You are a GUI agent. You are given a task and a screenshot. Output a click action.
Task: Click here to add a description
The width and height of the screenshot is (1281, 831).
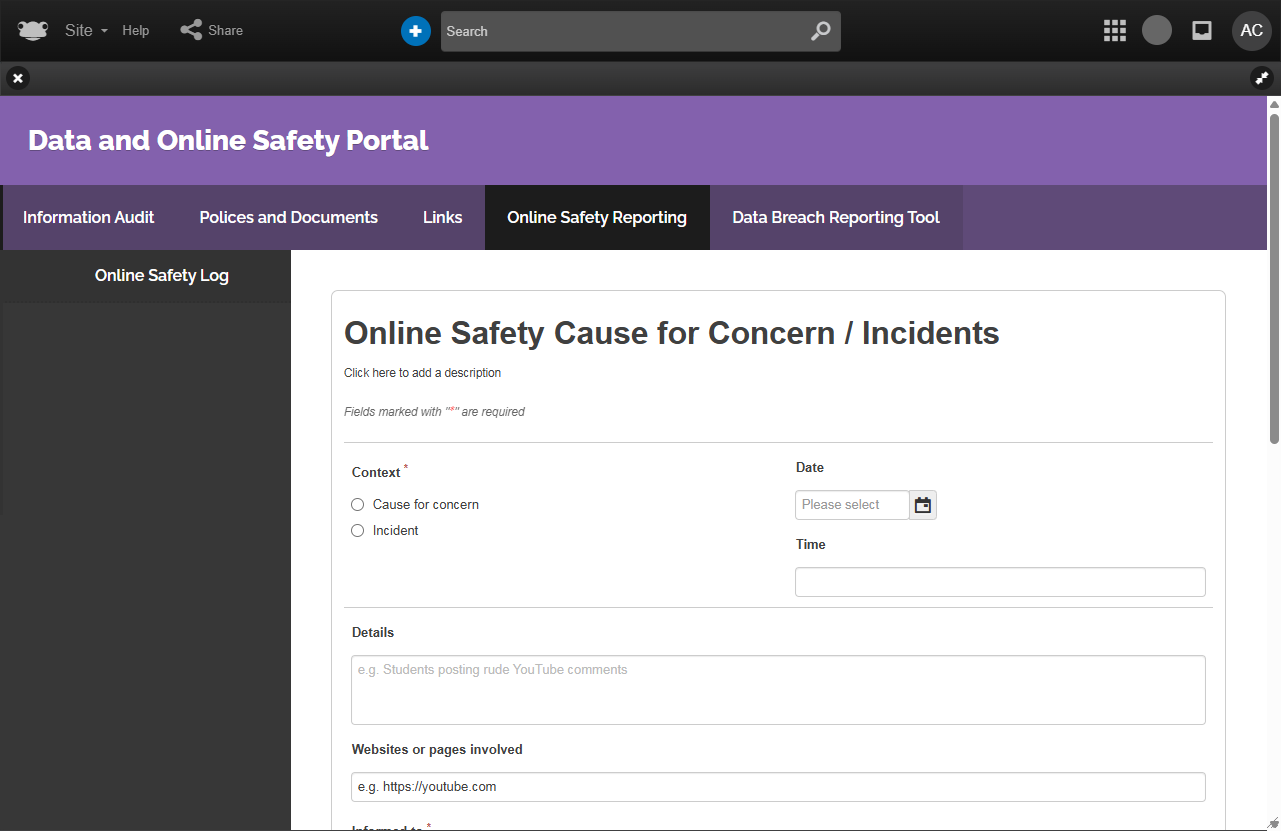(x=422, y=373)
